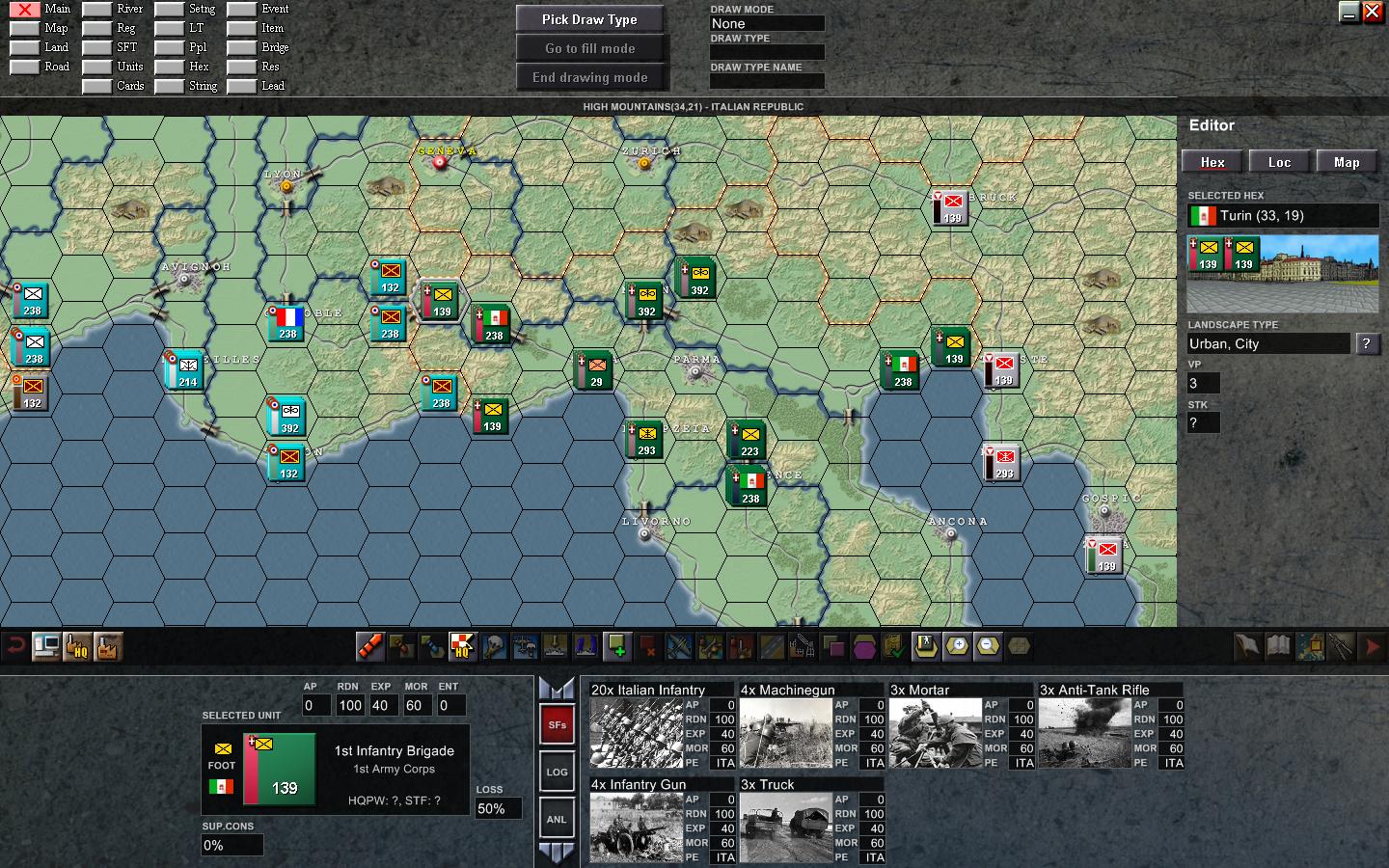Toggle the Cards checkbox

[x=96, y=87]
